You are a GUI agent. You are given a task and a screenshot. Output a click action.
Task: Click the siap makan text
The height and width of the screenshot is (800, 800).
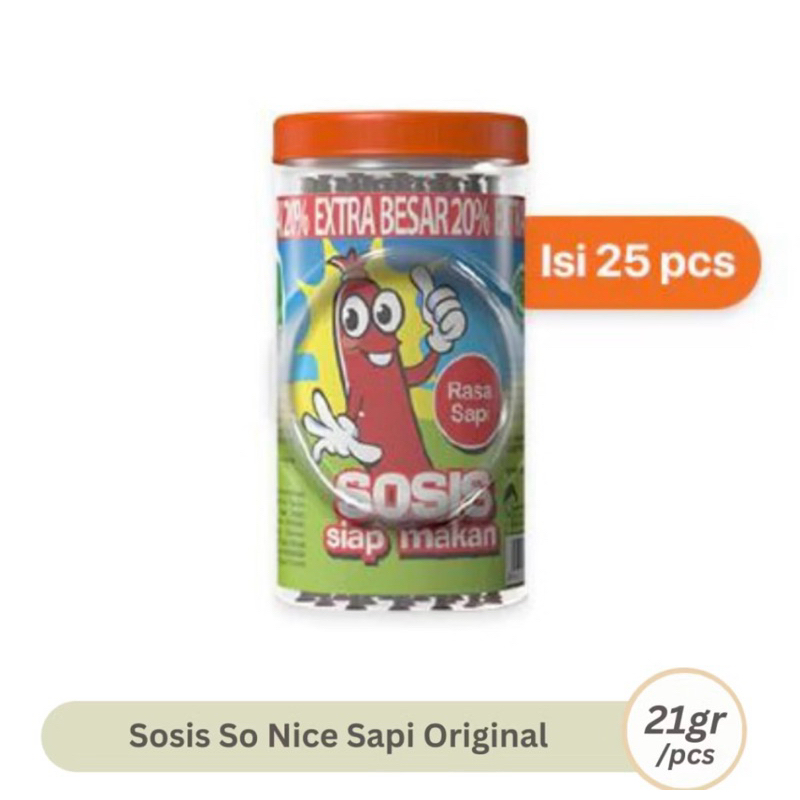[x=411, y=540]
